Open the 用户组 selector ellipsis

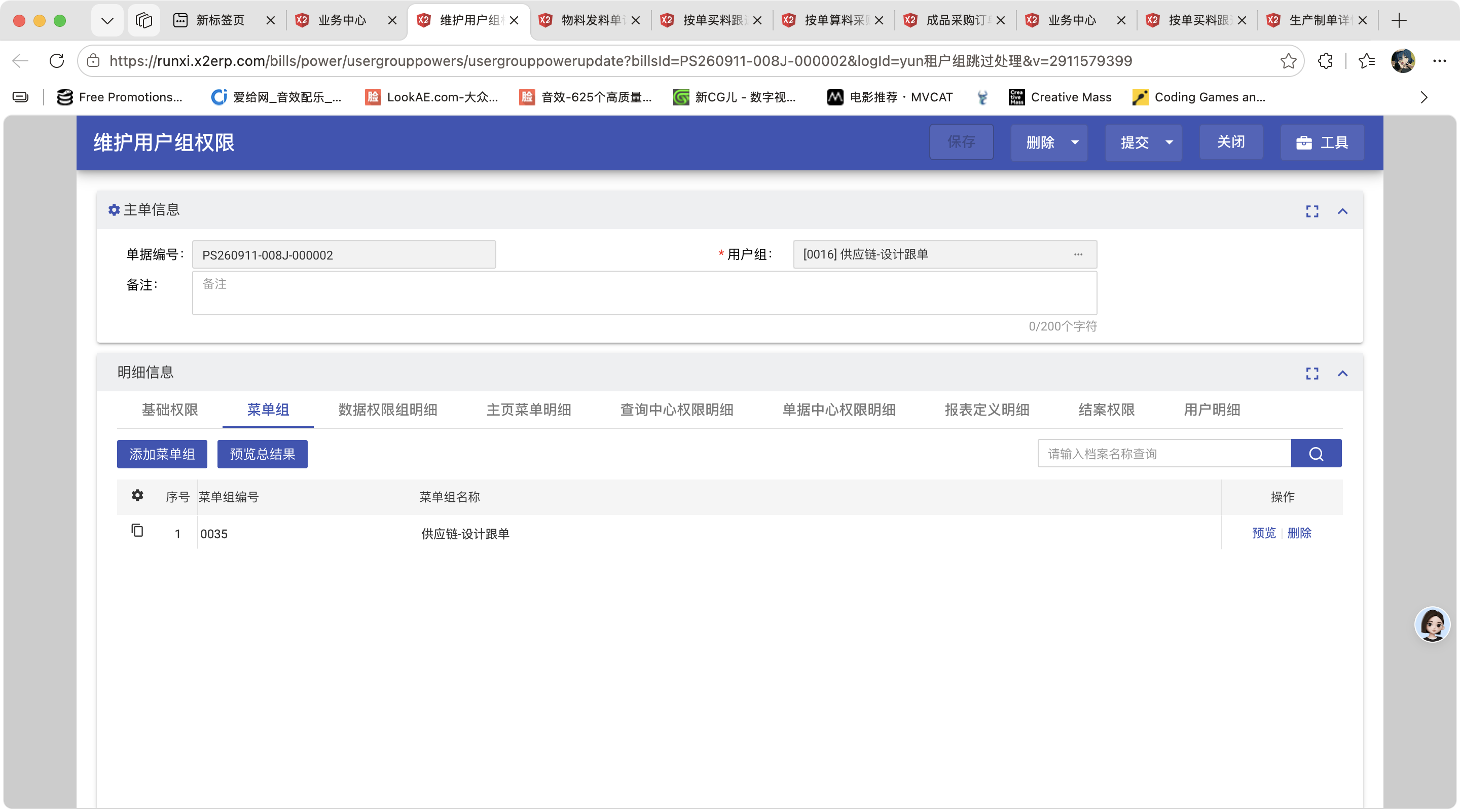[x=1078, y=254]
